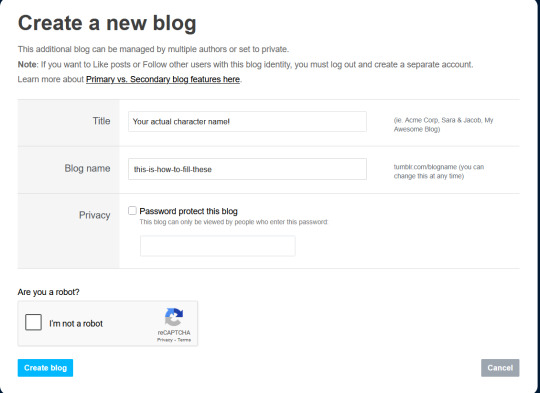
Task: Check the I'm not a robot box
Action: (33, 322)
